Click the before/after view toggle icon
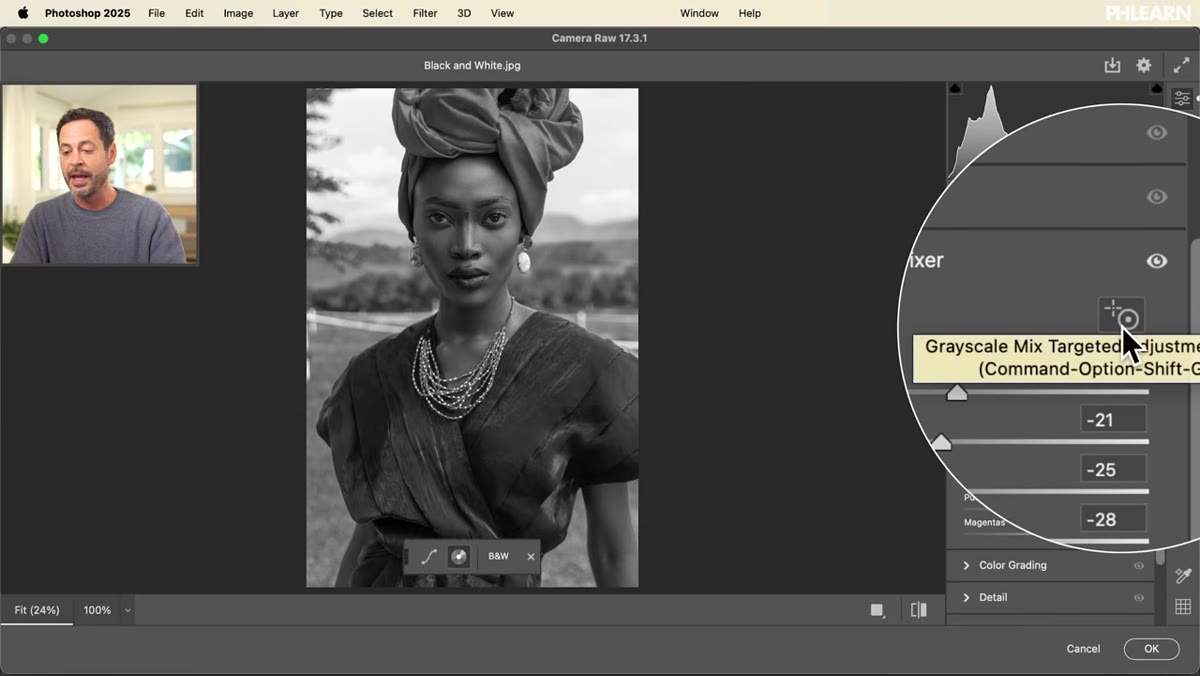The image size is (1200, 676). pyautogui.click(x=919, y=610)
